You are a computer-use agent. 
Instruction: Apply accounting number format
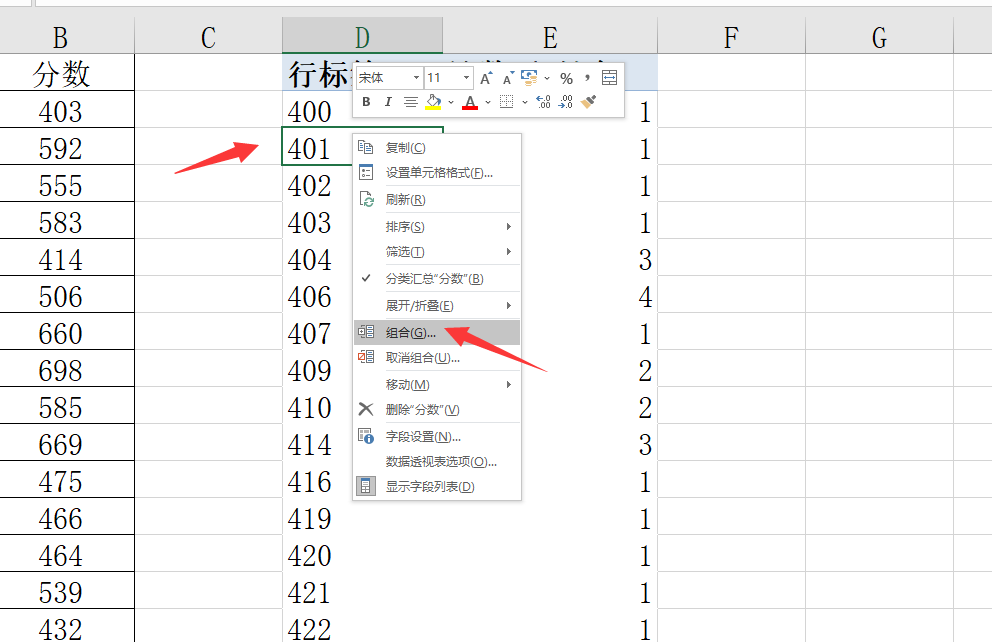[529, 78]
